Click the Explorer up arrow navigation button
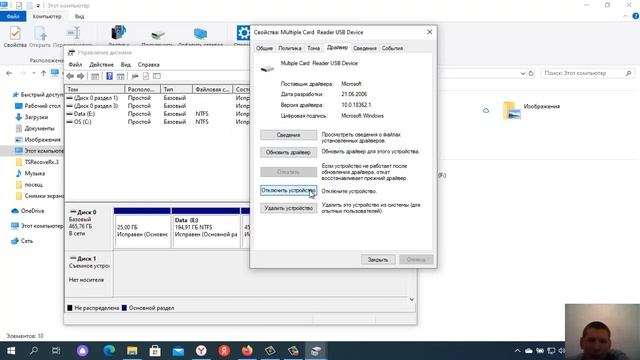The image size is (640, 360). click(43, 73)
